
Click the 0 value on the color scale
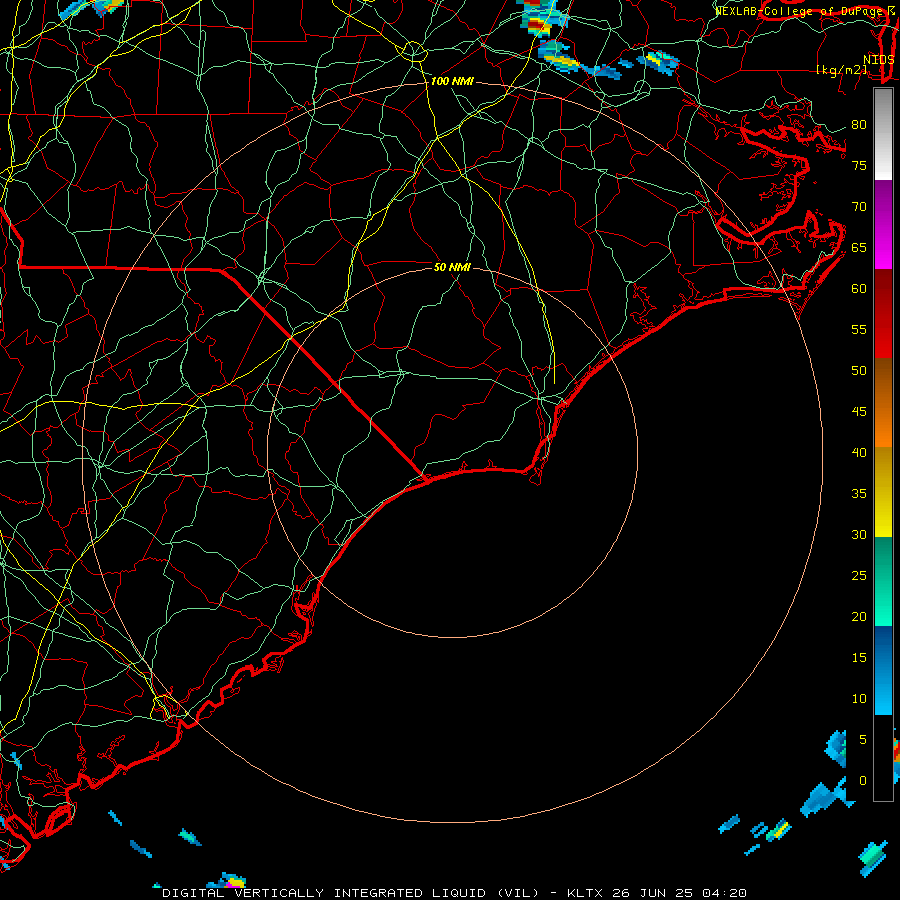click(863, 781)
